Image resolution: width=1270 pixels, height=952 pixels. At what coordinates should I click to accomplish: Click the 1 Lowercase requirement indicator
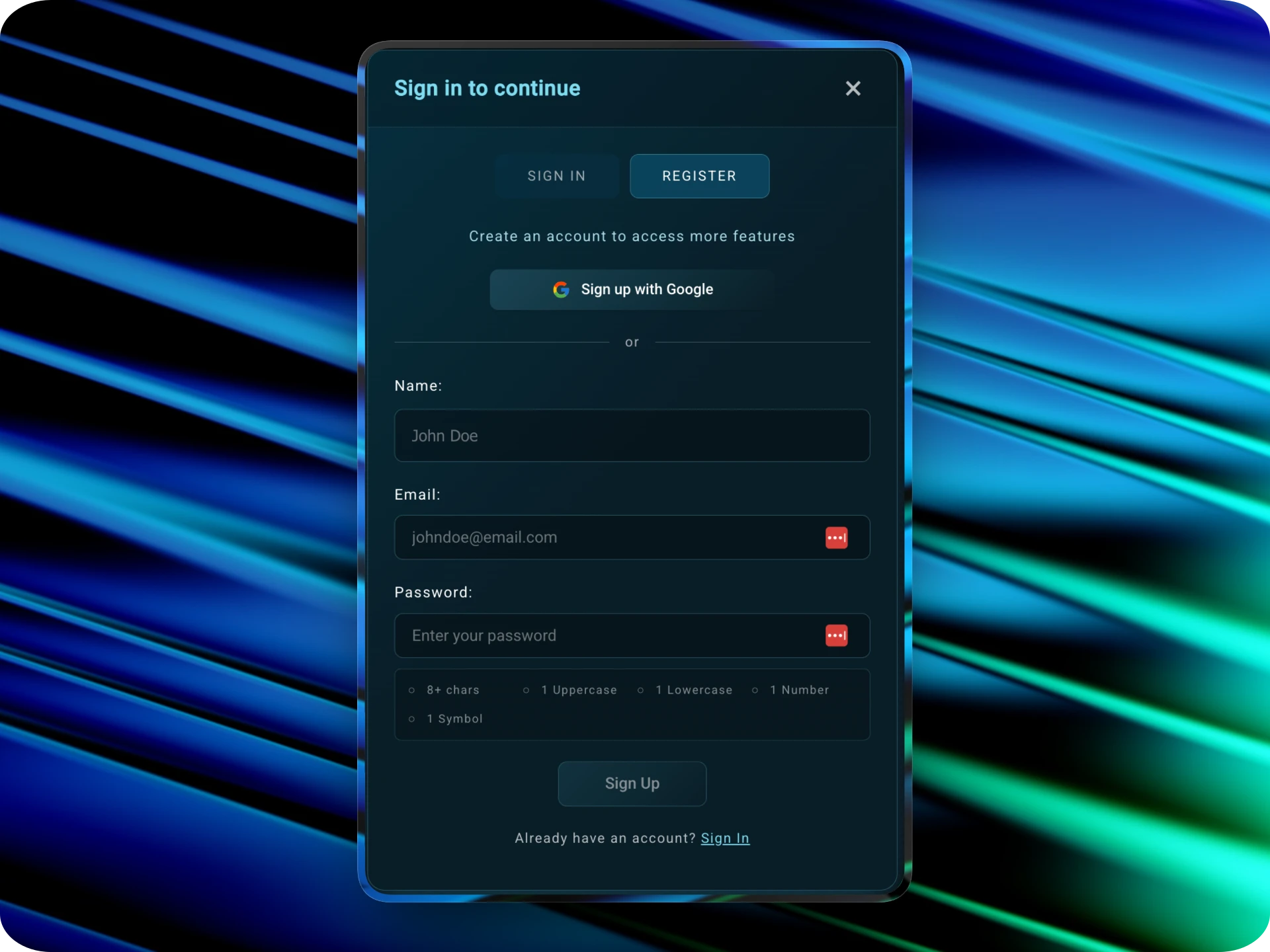pyautogui.click(x=693, y=690)
